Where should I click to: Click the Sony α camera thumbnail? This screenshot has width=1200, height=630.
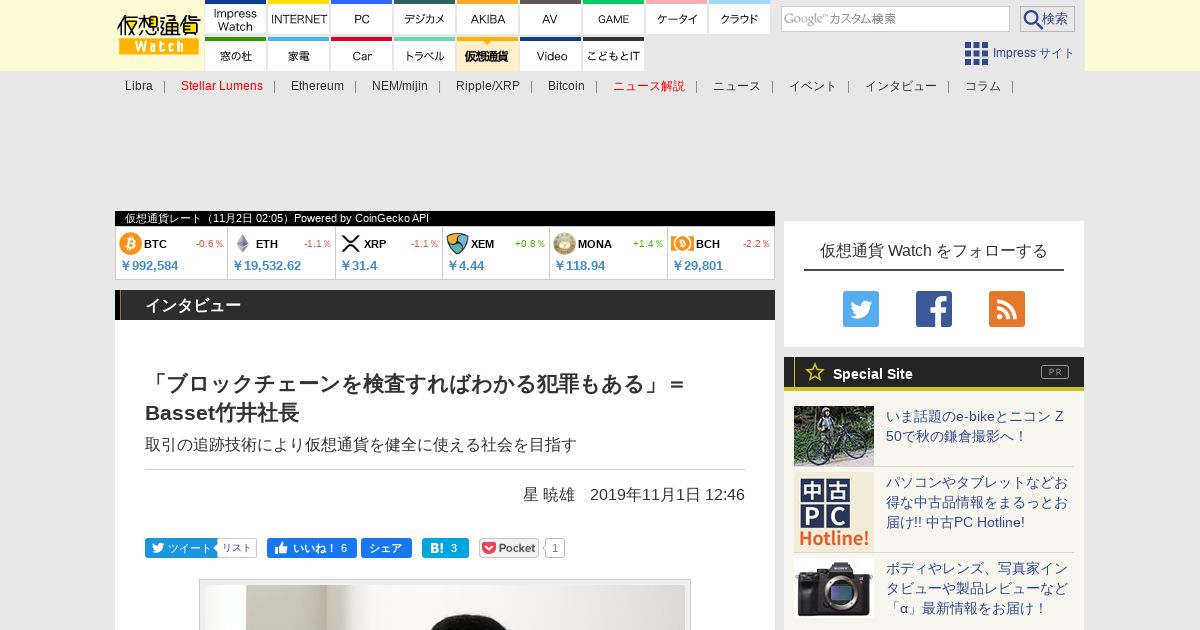[834, 588]
